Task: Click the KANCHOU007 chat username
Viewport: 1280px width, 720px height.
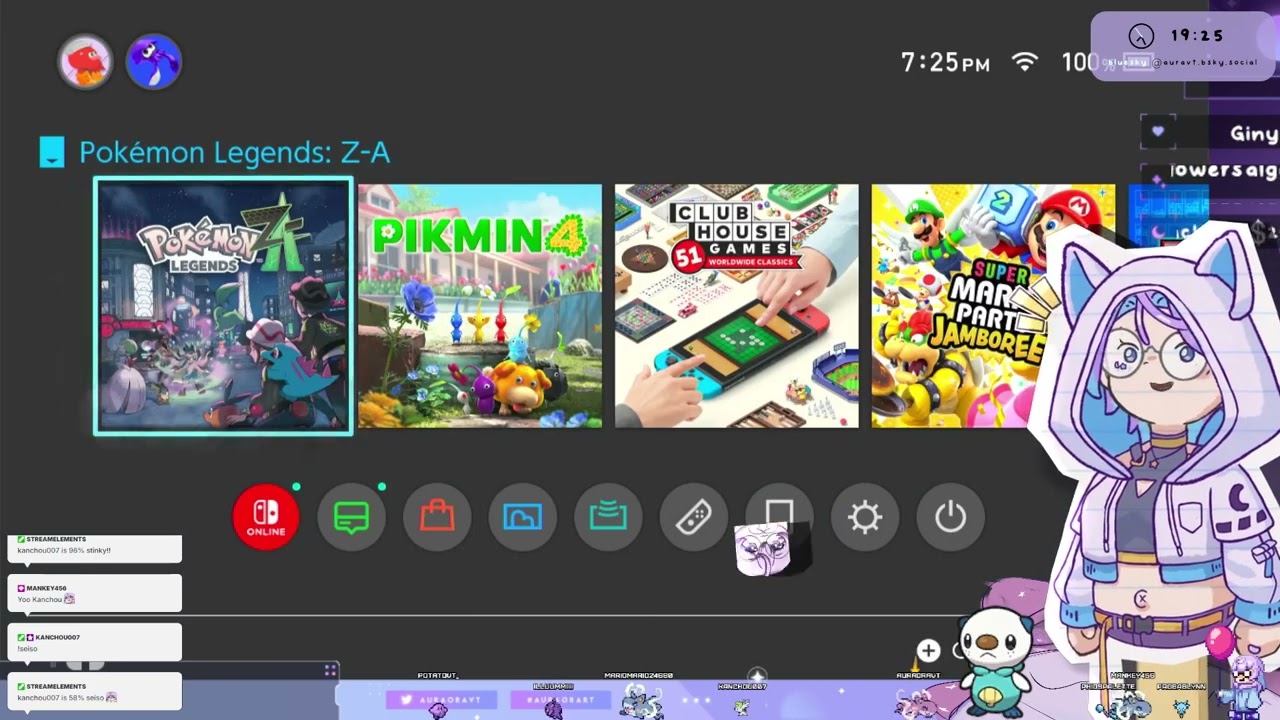Action: pyautogui.click(x=57, y=637)
